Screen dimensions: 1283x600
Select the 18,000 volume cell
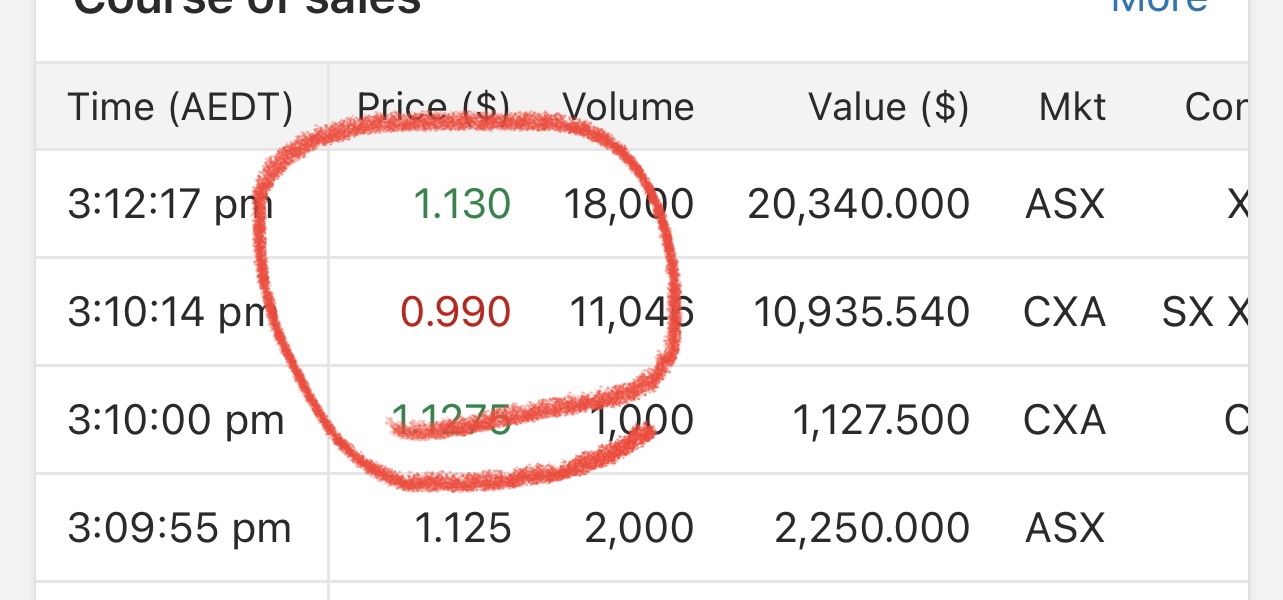point(628,205)
